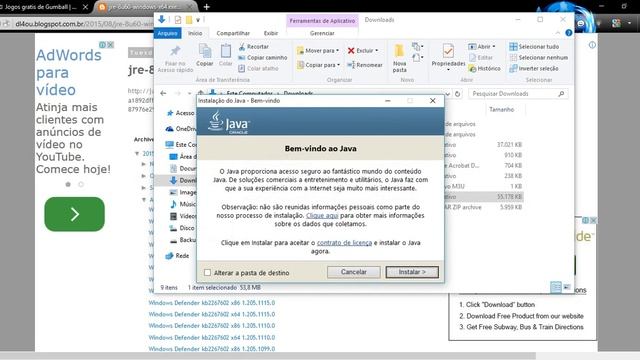Viewport: 640px width, 360px height.
Task: Switch to the Exibir ribbon tab
Action: click(x=271, y=33)
